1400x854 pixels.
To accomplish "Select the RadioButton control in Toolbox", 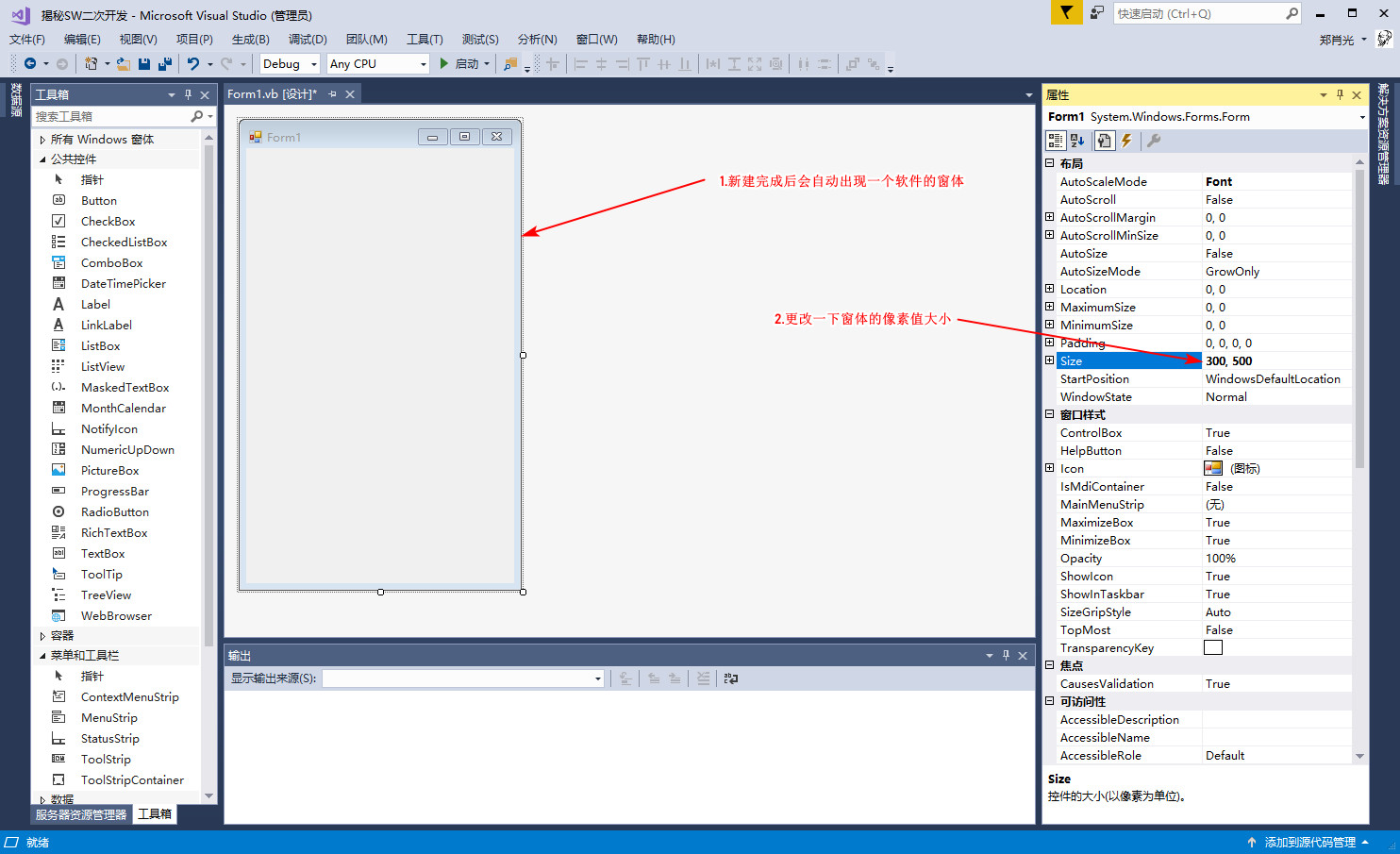I will 117,512.
